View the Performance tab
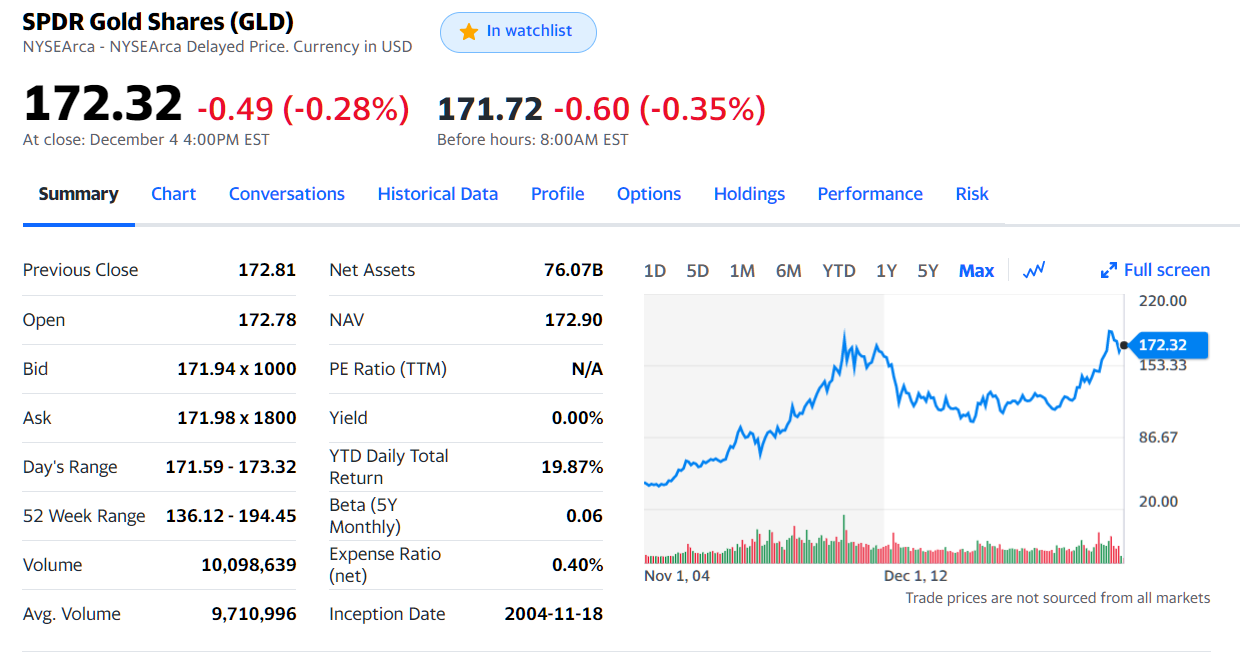Screen dimensions: 1240x652 (x=870, y=194)
